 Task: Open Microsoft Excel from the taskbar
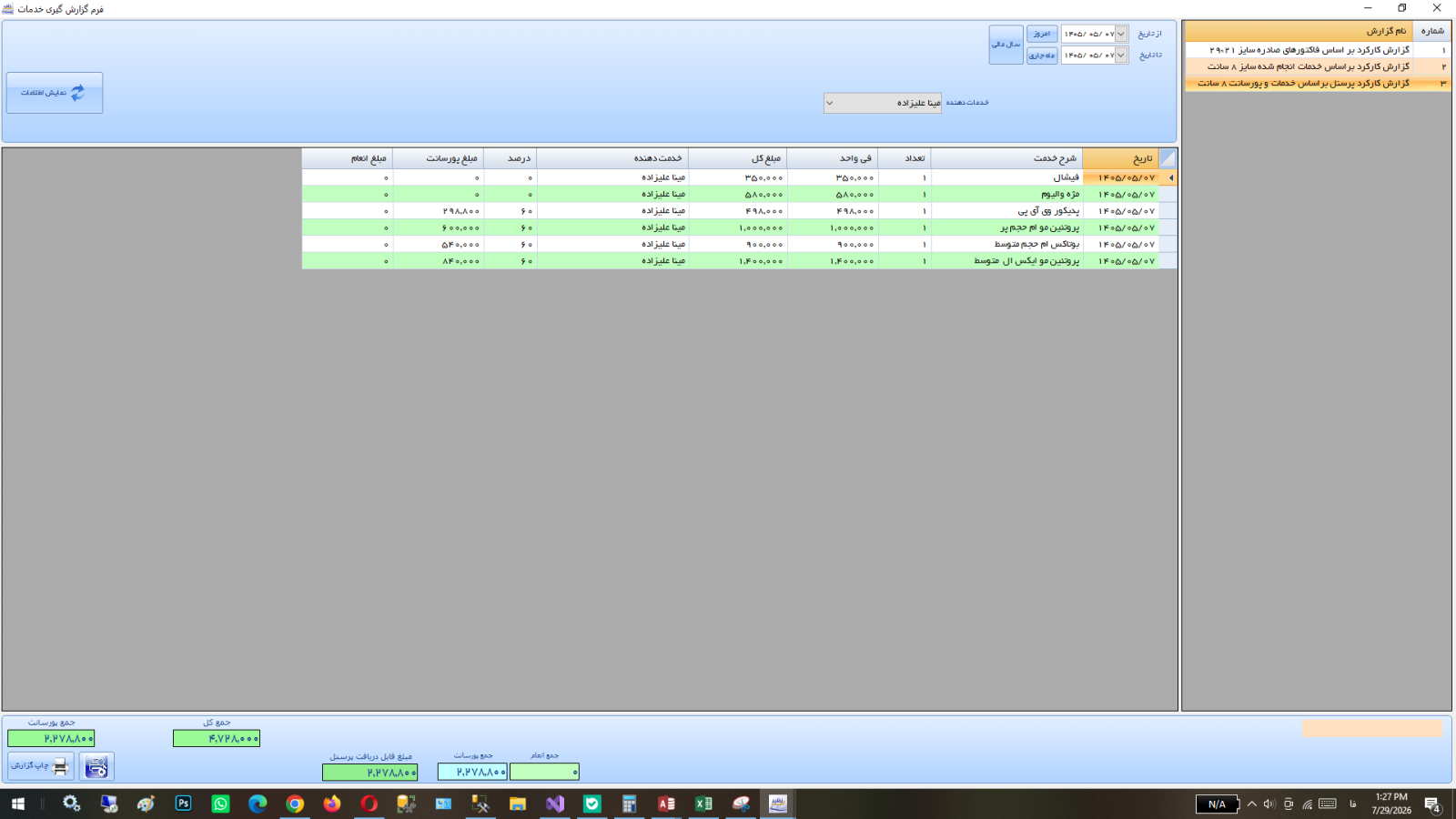point(703,804)
